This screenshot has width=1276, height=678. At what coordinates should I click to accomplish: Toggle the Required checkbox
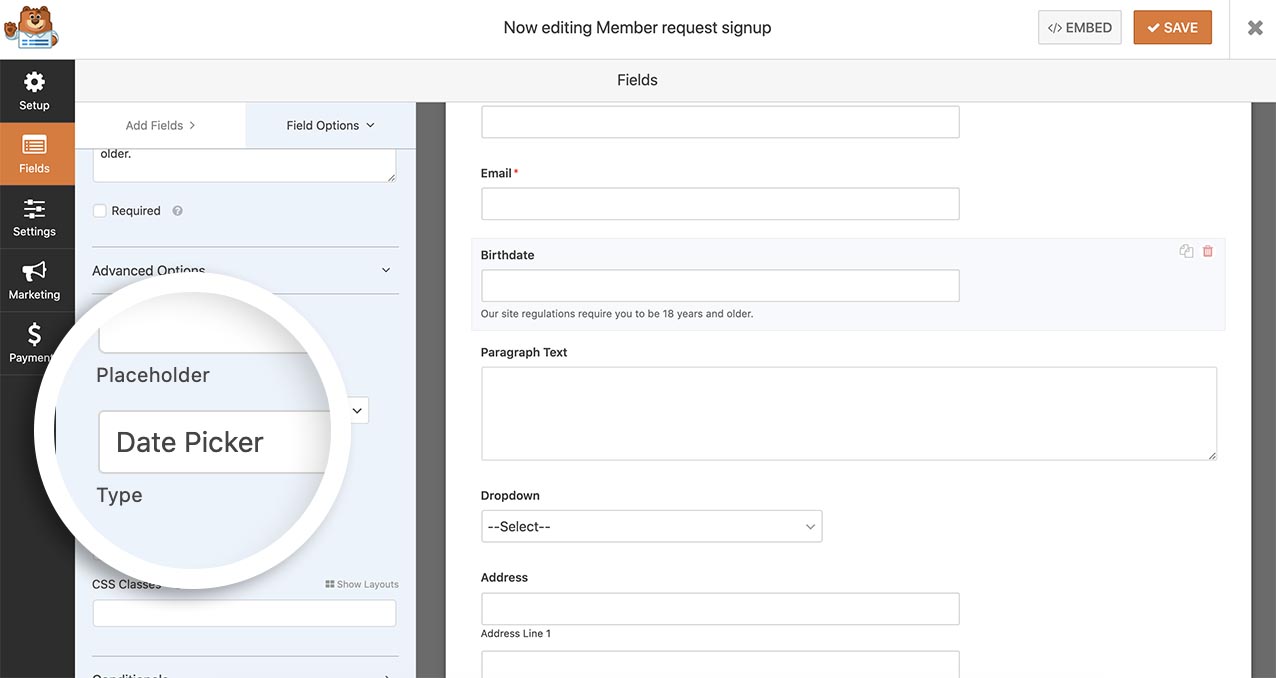100,211
